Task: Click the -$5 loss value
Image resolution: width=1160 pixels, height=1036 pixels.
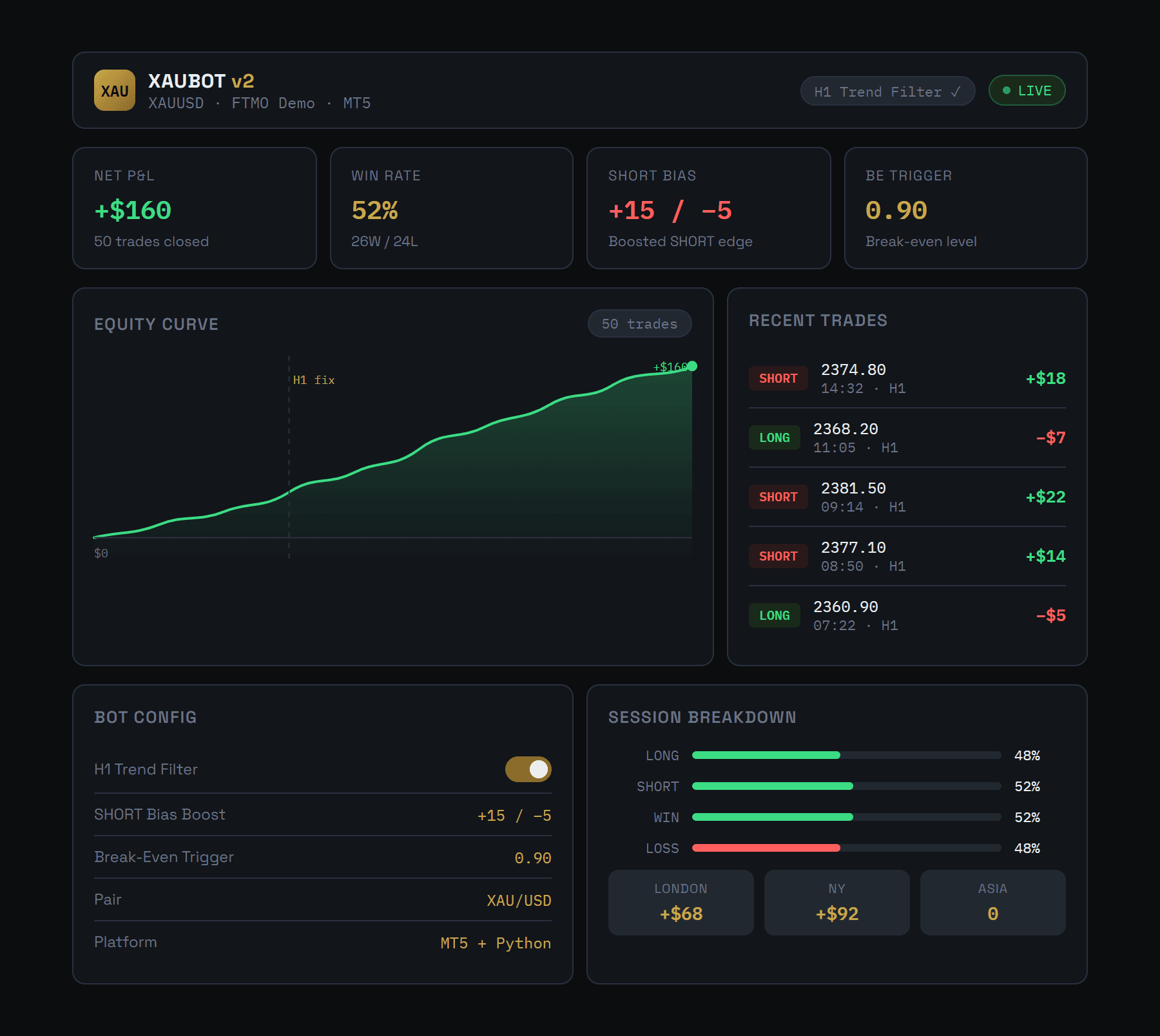Action: [1050, 615]
